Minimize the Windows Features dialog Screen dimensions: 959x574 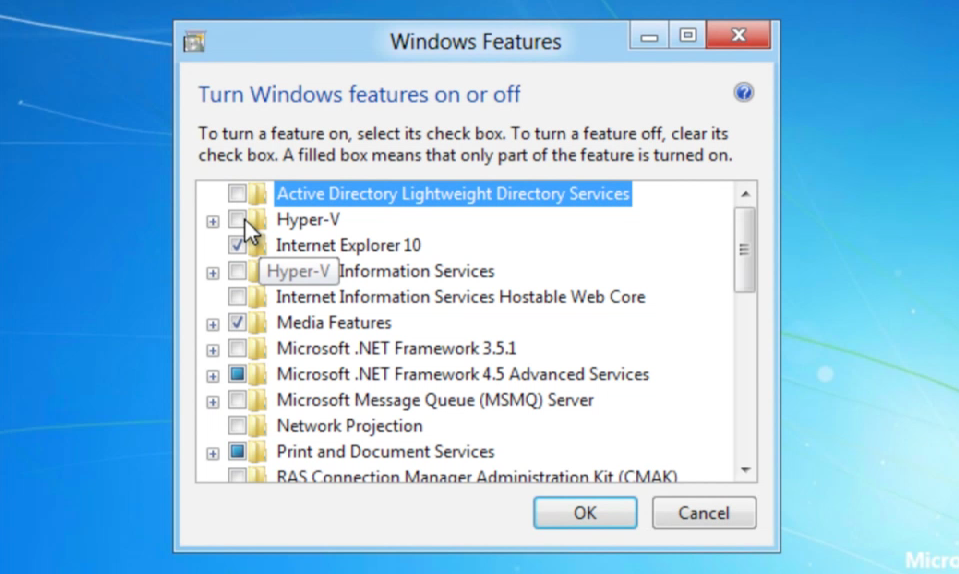coord(649,36)
